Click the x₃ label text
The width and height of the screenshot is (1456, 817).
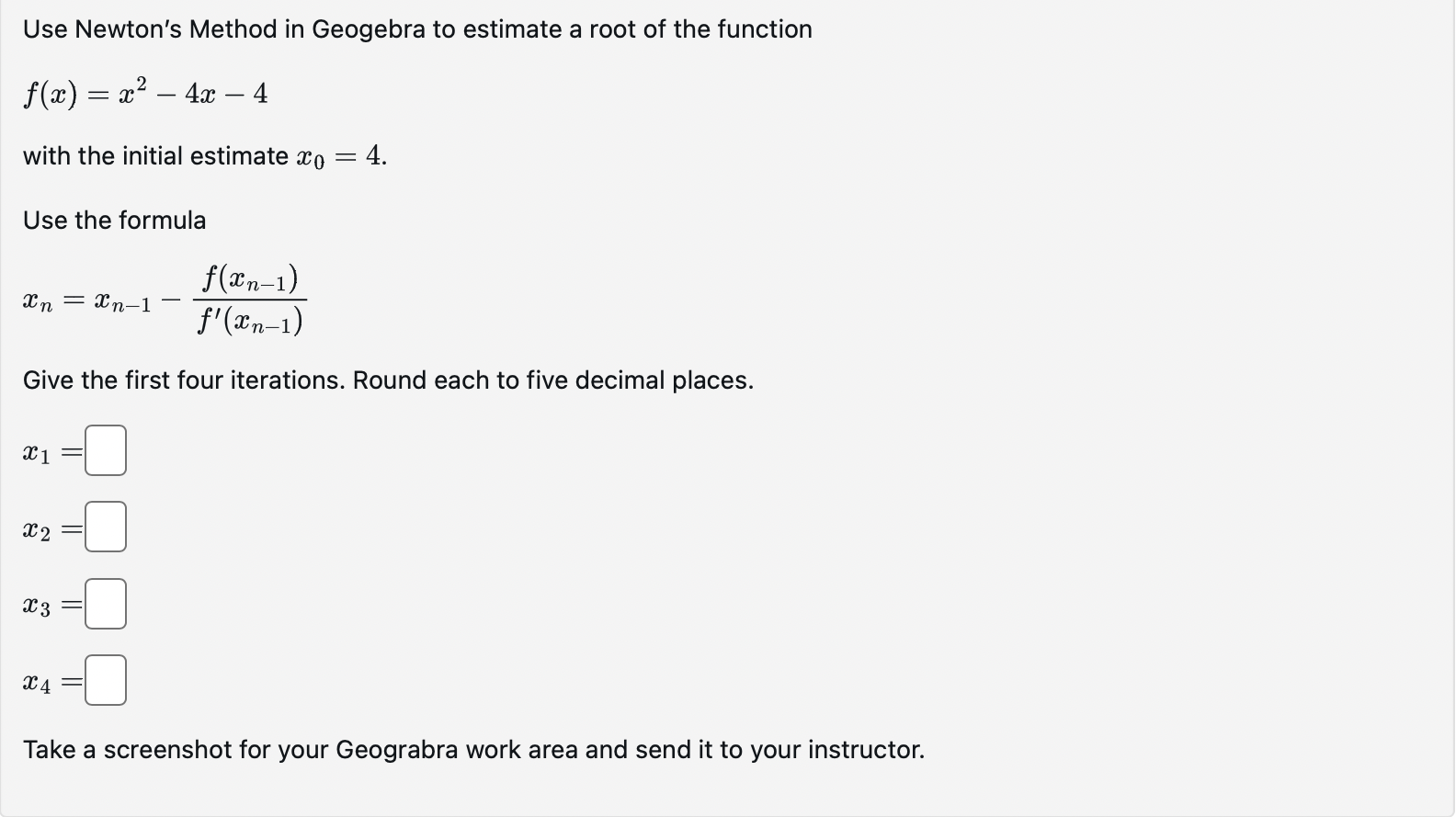36,604
